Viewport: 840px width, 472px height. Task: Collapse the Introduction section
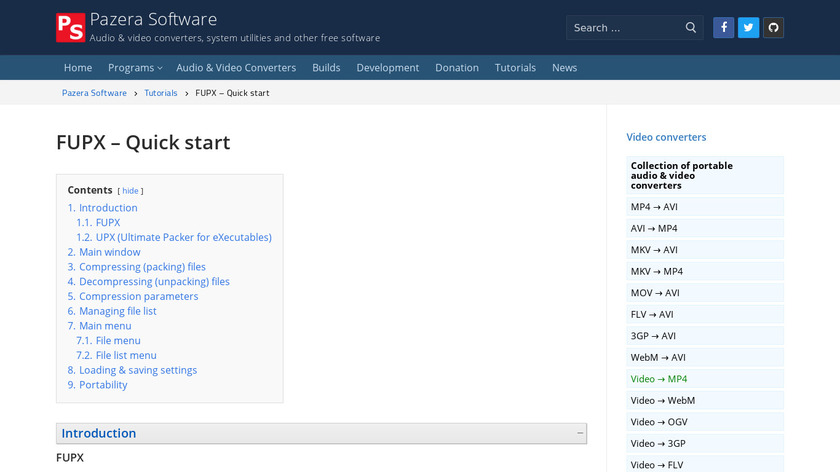tap(580, 433)
